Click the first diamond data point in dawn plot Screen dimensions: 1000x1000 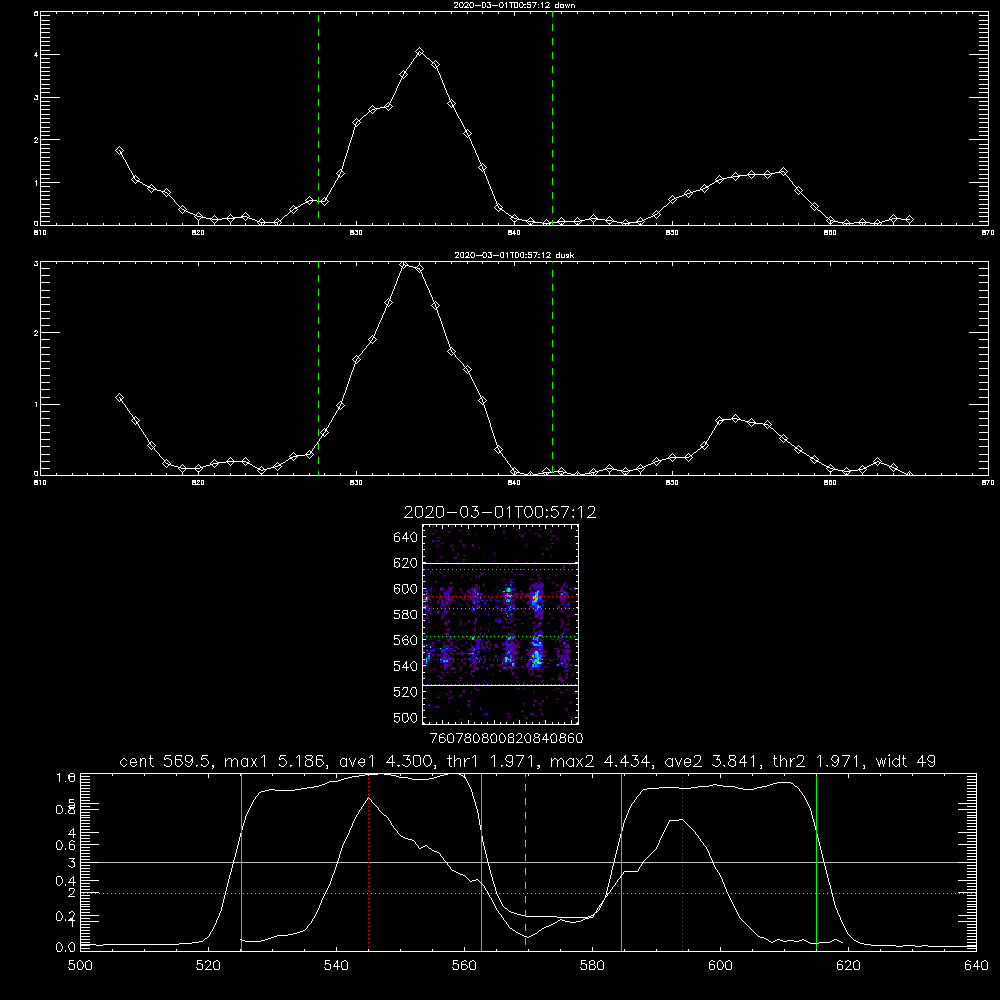(x=119, y=151)
